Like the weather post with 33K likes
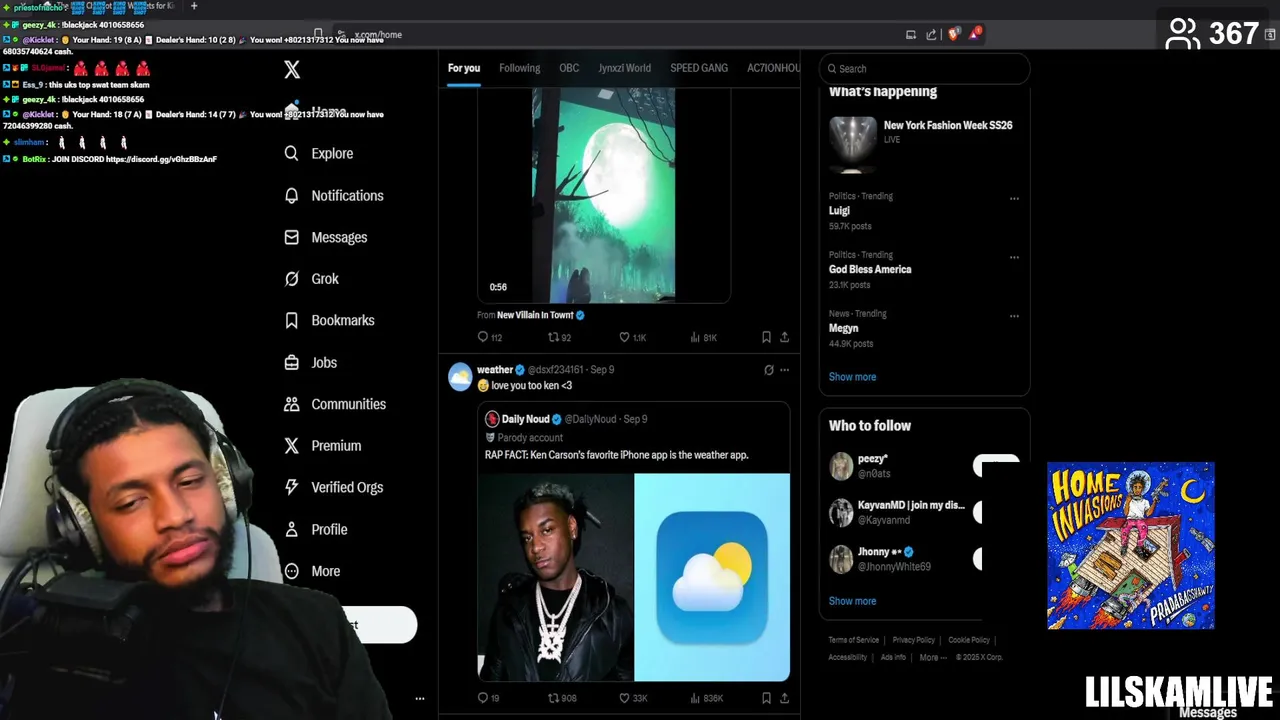 pyautogui.click(x=633, y=698)
